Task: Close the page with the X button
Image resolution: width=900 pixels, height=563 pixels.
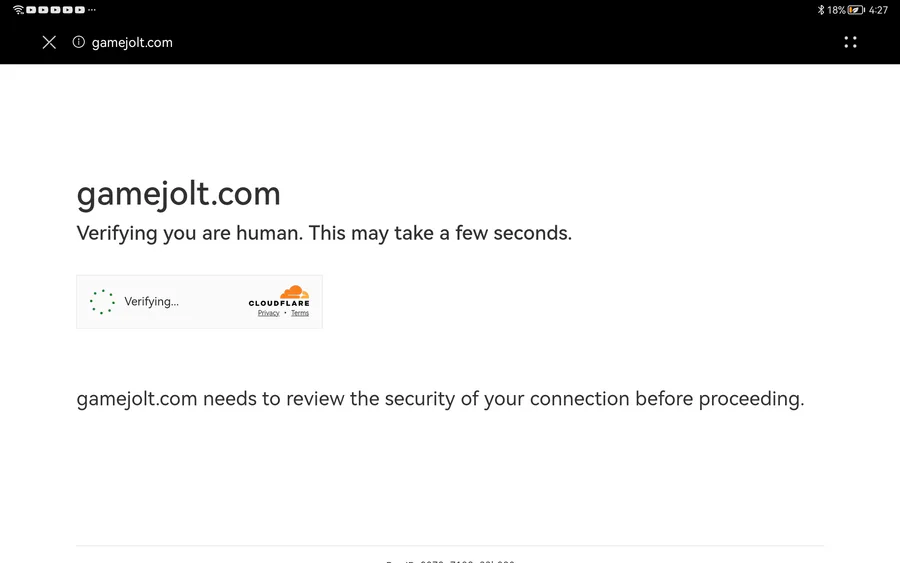Action: point(49,42)
